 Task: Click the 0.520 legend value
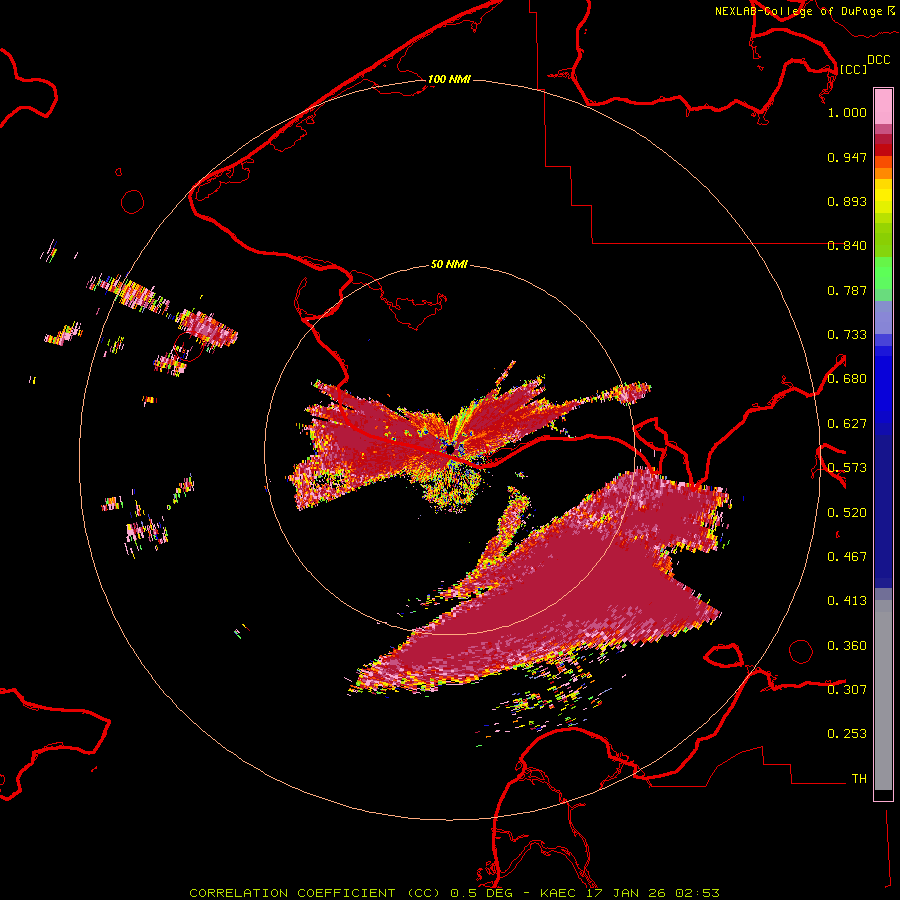pyautogui.click(x=847, y=513)
